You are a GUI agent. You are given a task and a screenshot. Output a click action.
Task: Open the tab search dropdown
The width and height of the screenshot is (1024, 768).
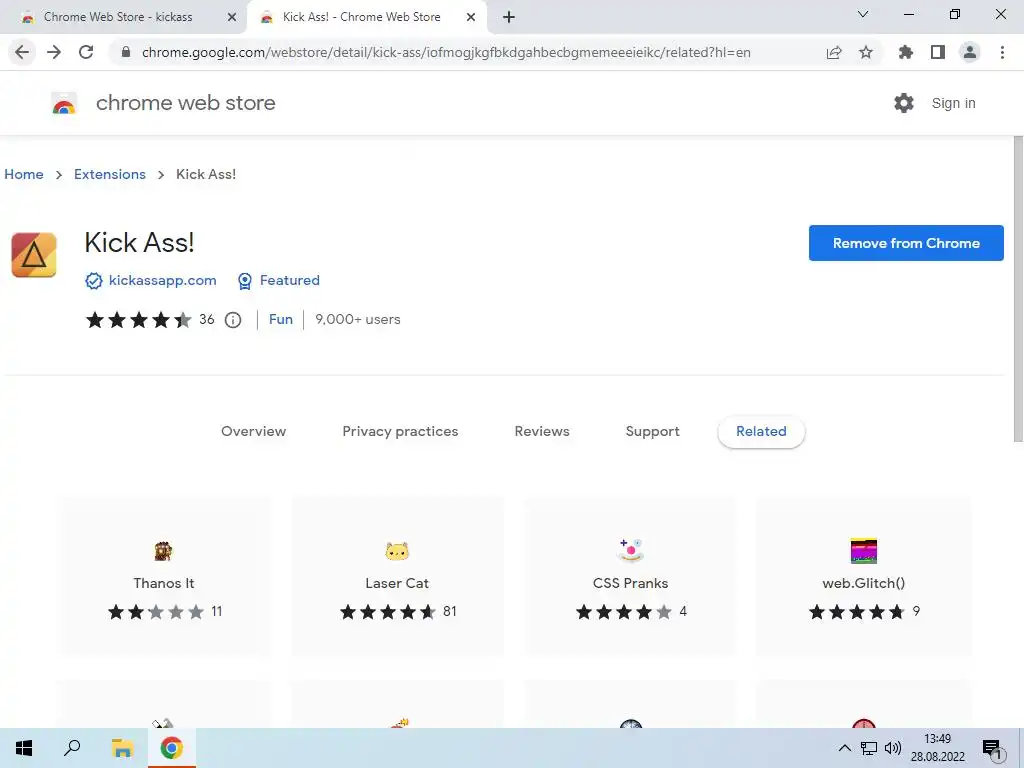coord(863,14)
